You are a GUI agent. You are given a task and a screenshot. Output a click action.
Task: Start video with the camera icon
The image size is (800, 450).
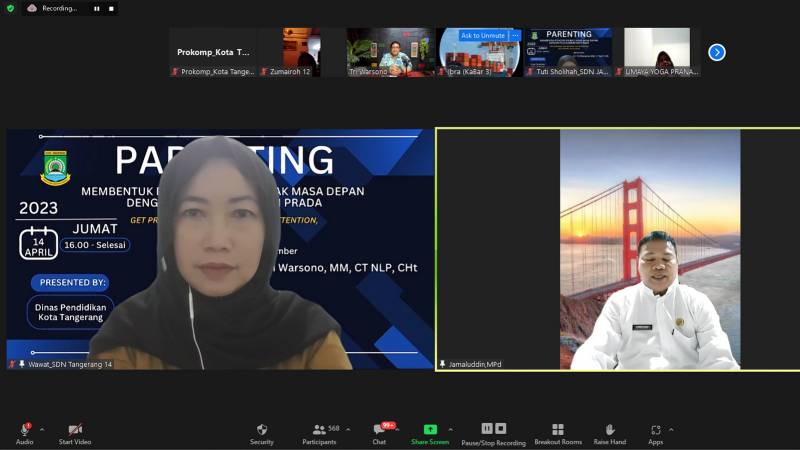[x=74, y=429]
